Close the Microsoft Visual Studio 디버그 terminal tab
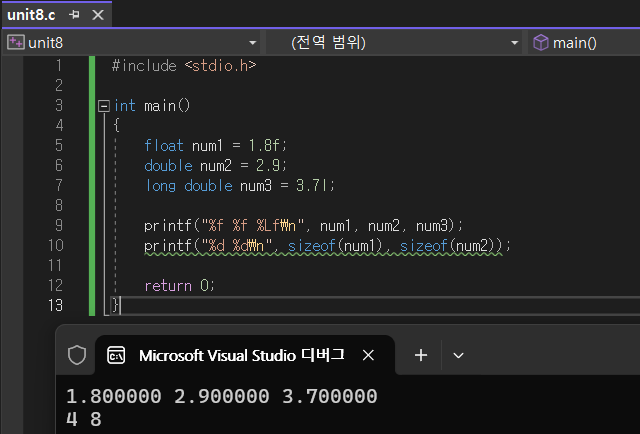 coord(368,355)
